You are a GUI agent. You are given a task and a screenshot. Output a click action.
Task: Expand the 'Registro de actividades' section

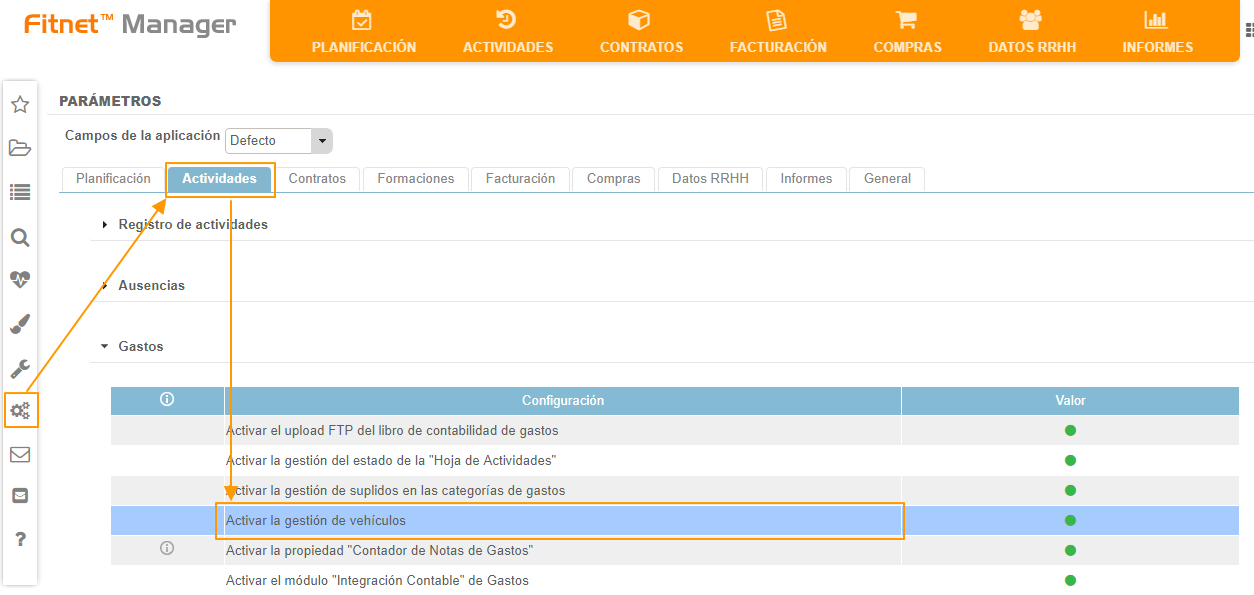[192, 225]
